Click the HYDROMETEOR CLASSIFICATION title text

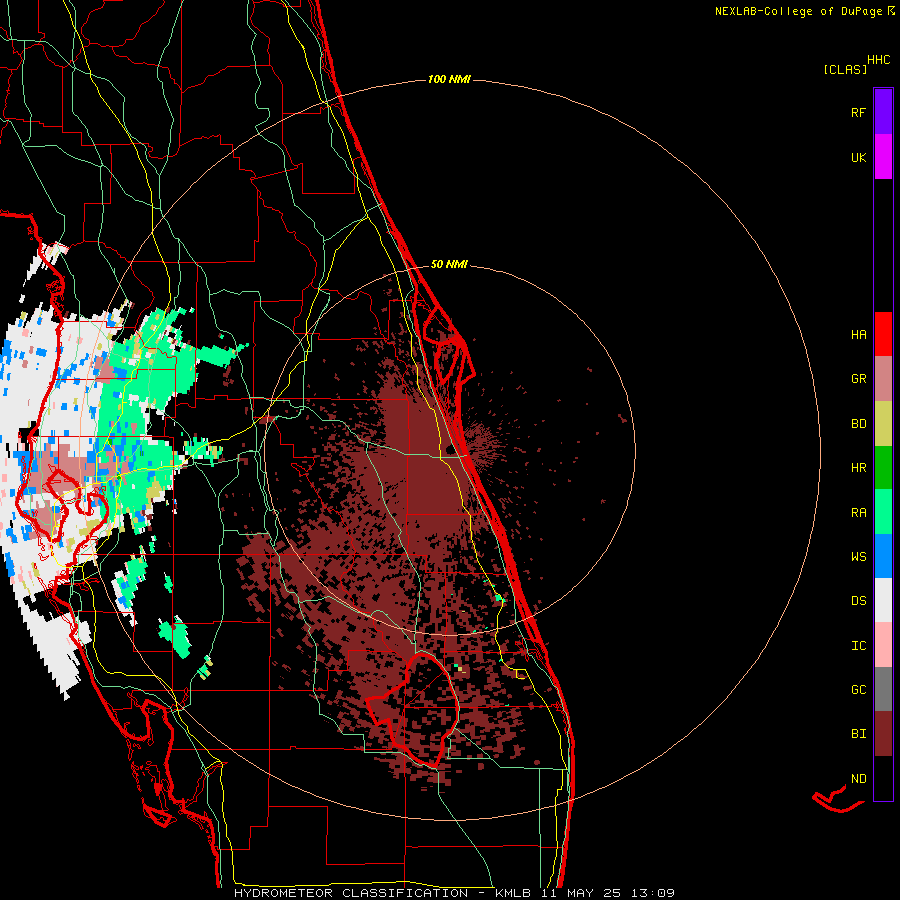pos(351,893)
